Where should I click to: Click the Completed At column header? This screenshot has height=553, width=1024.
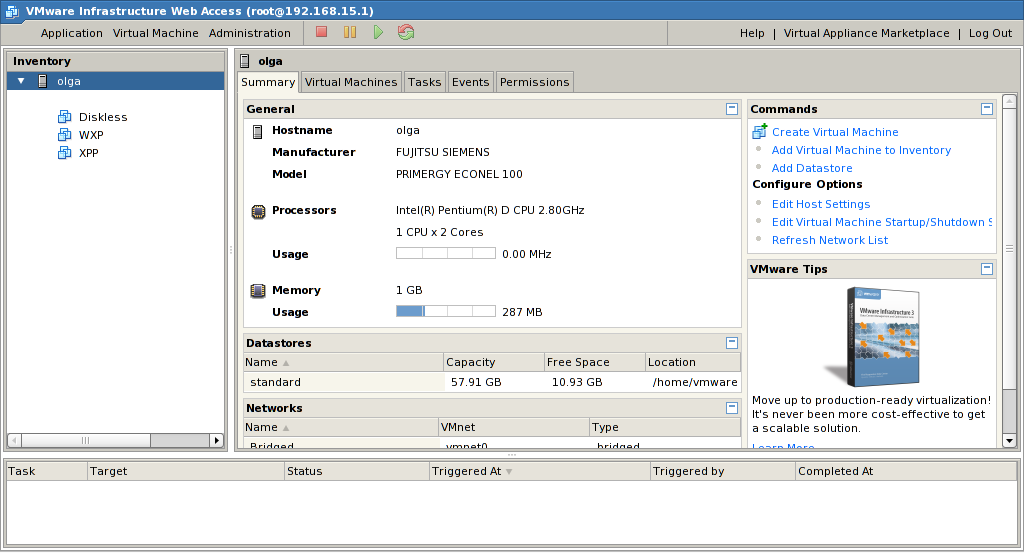[x=906, y=471]
